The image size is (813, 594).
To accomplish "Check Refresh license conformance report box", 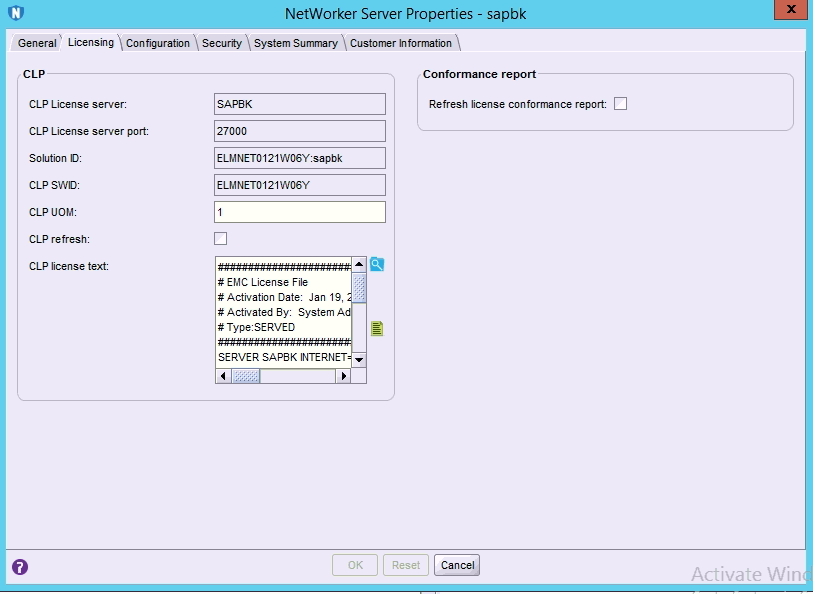I will (620, 104).
